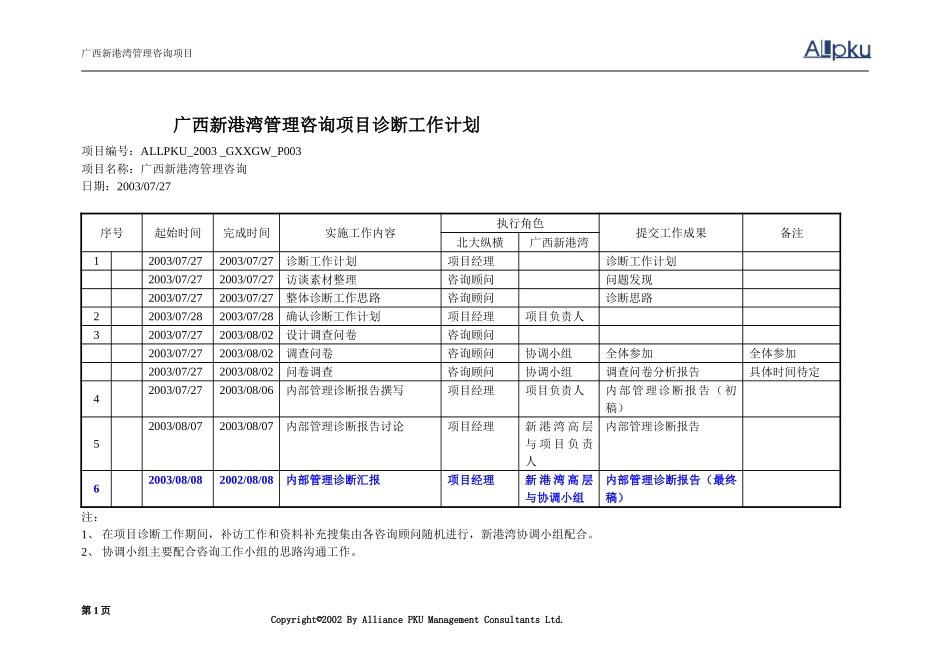The height and width of the screenshot is (672, 950).
Task: Click the blue 新港湾高层与协调小组 cell
Action: [x=559, y=488]
